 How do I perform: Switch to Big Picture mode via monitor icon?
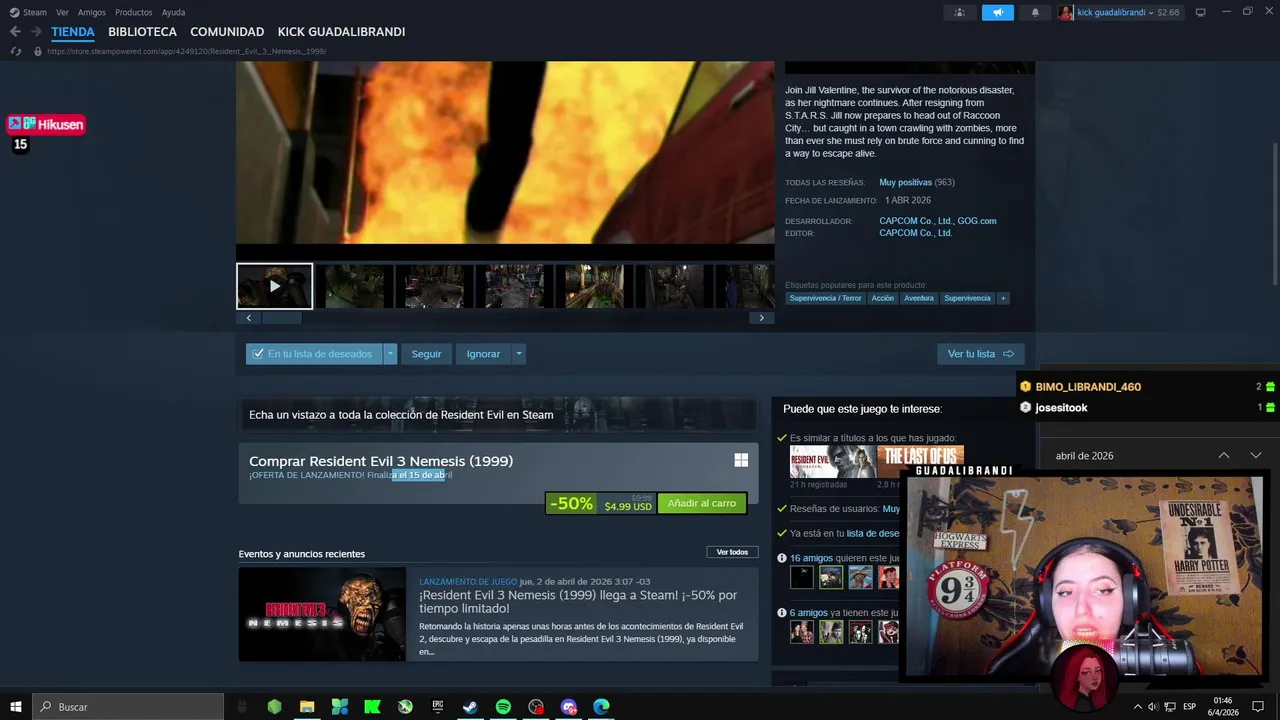click(1200, 12)
